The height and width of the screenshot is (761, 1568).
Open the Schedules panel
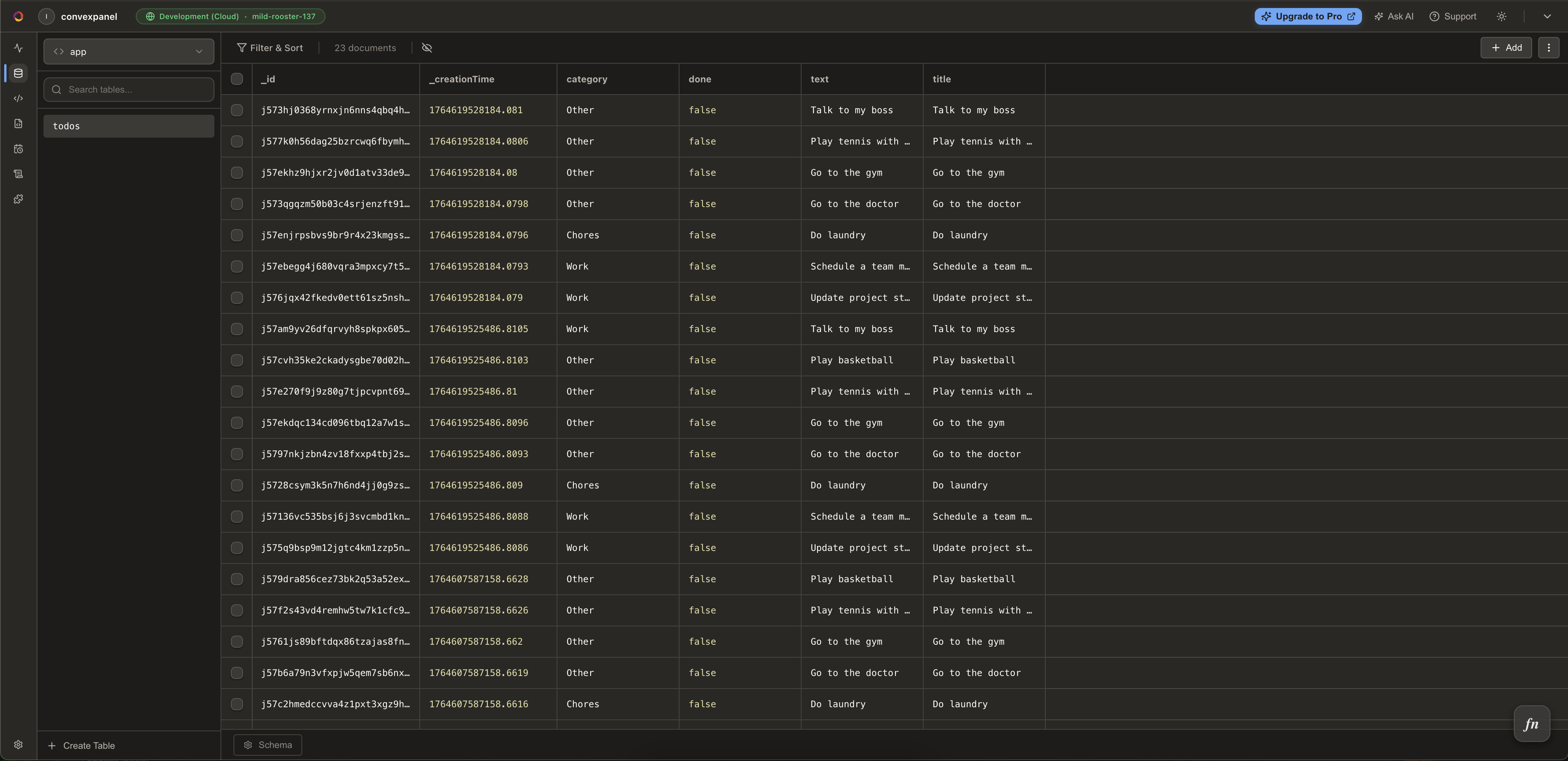(x=18, y=149)
